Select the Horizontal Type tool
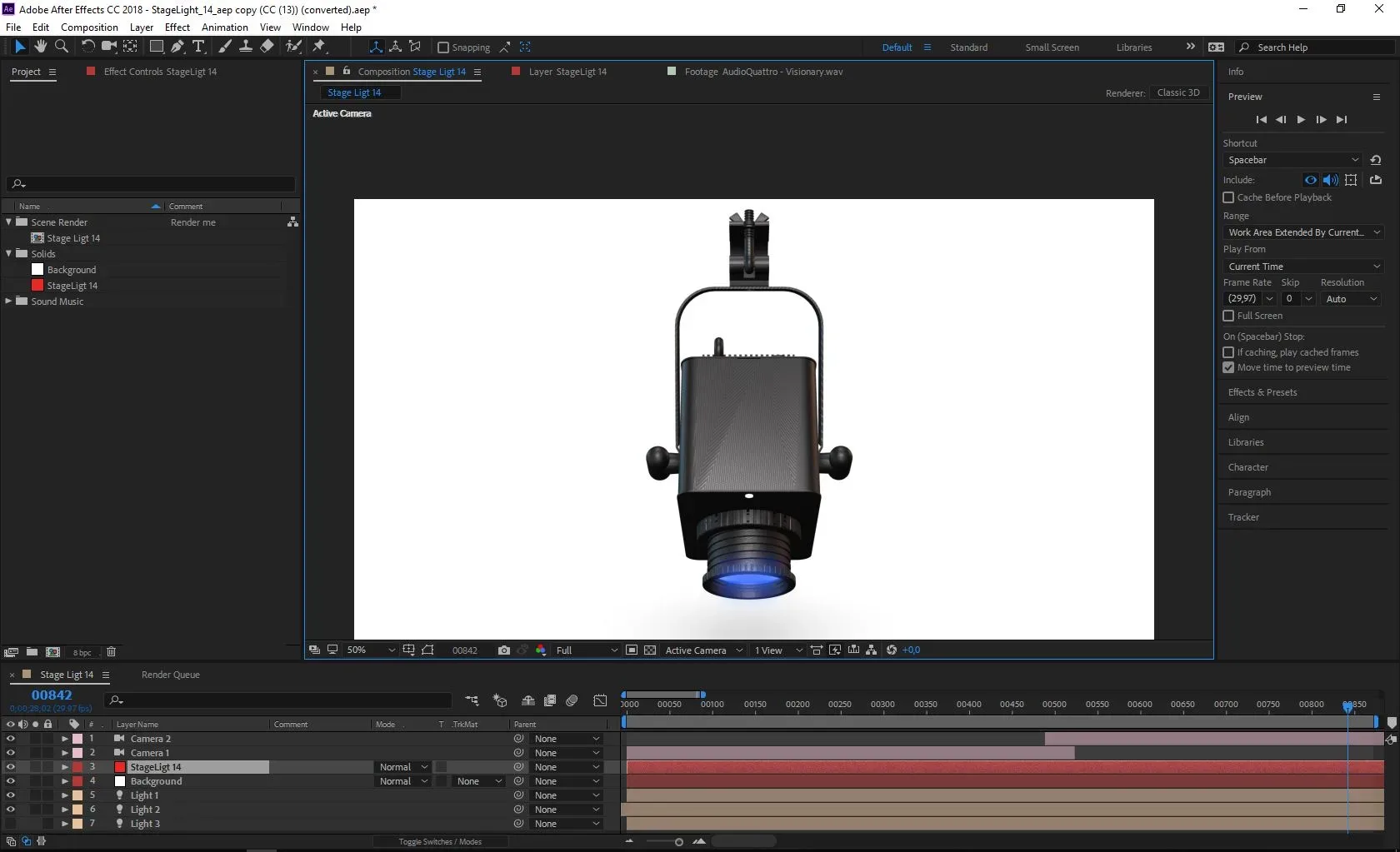The width and height of the screenshot is (1400, 852). (198, 47)
